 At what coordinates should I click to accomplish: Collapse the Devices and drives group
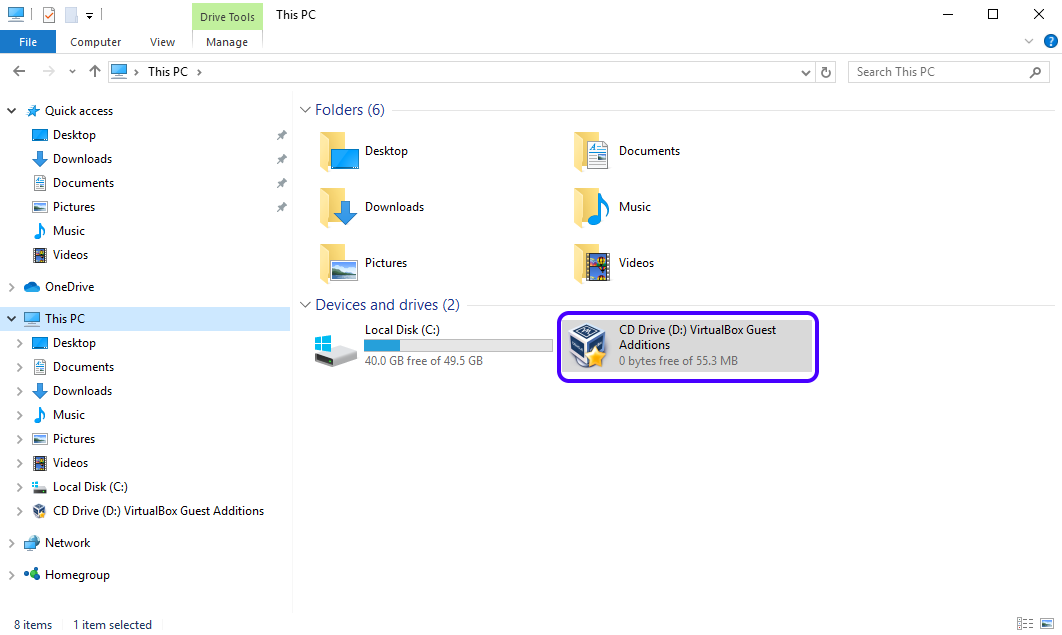click(305, 305)
